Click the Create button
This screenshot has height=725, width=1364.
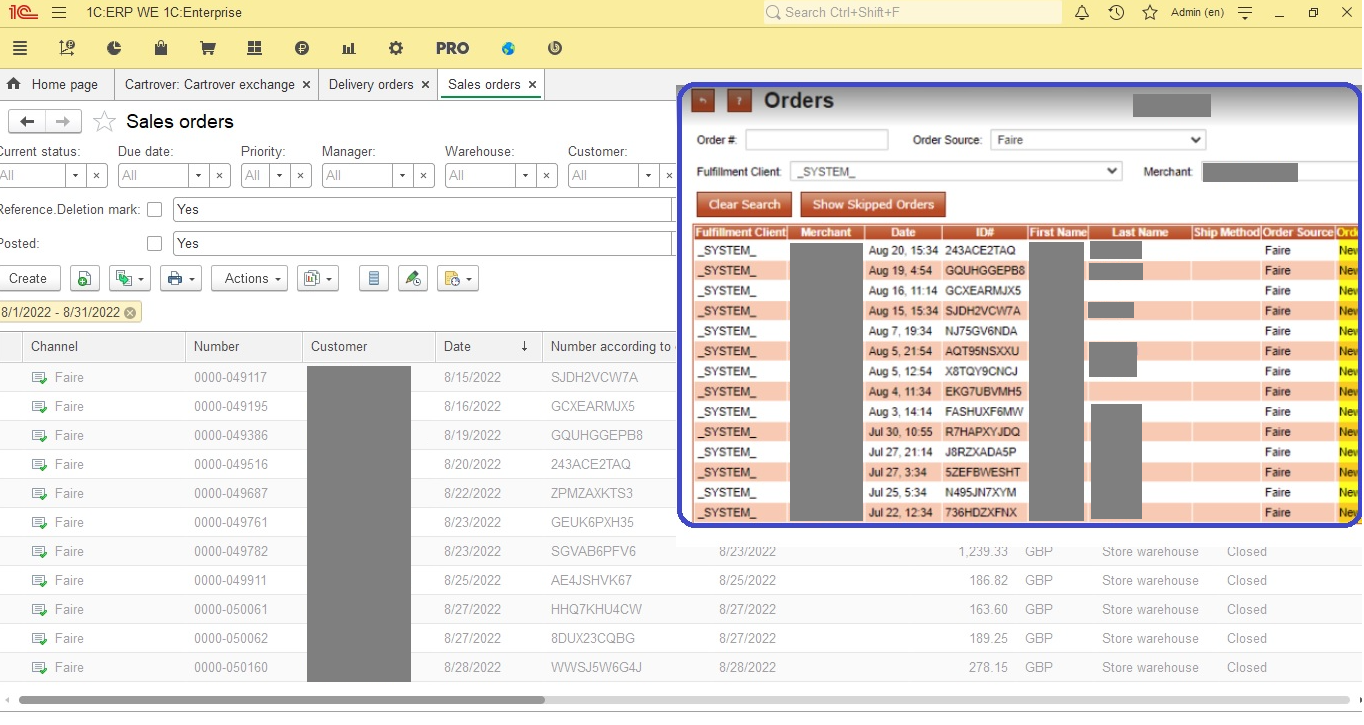pos(28,279)
